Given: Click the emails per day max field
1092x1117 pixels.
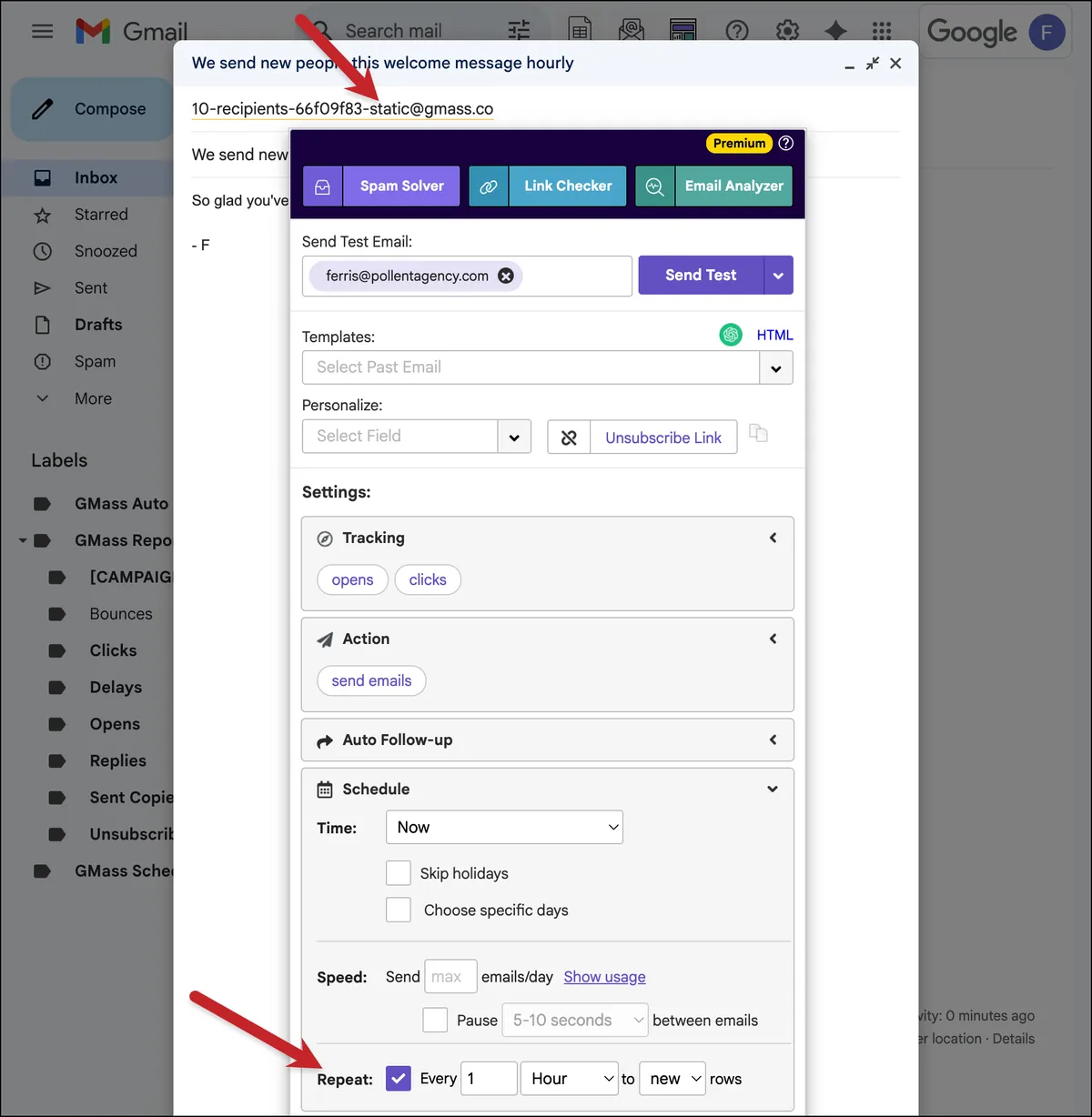Looking at the screenshot, I should 450,977.
